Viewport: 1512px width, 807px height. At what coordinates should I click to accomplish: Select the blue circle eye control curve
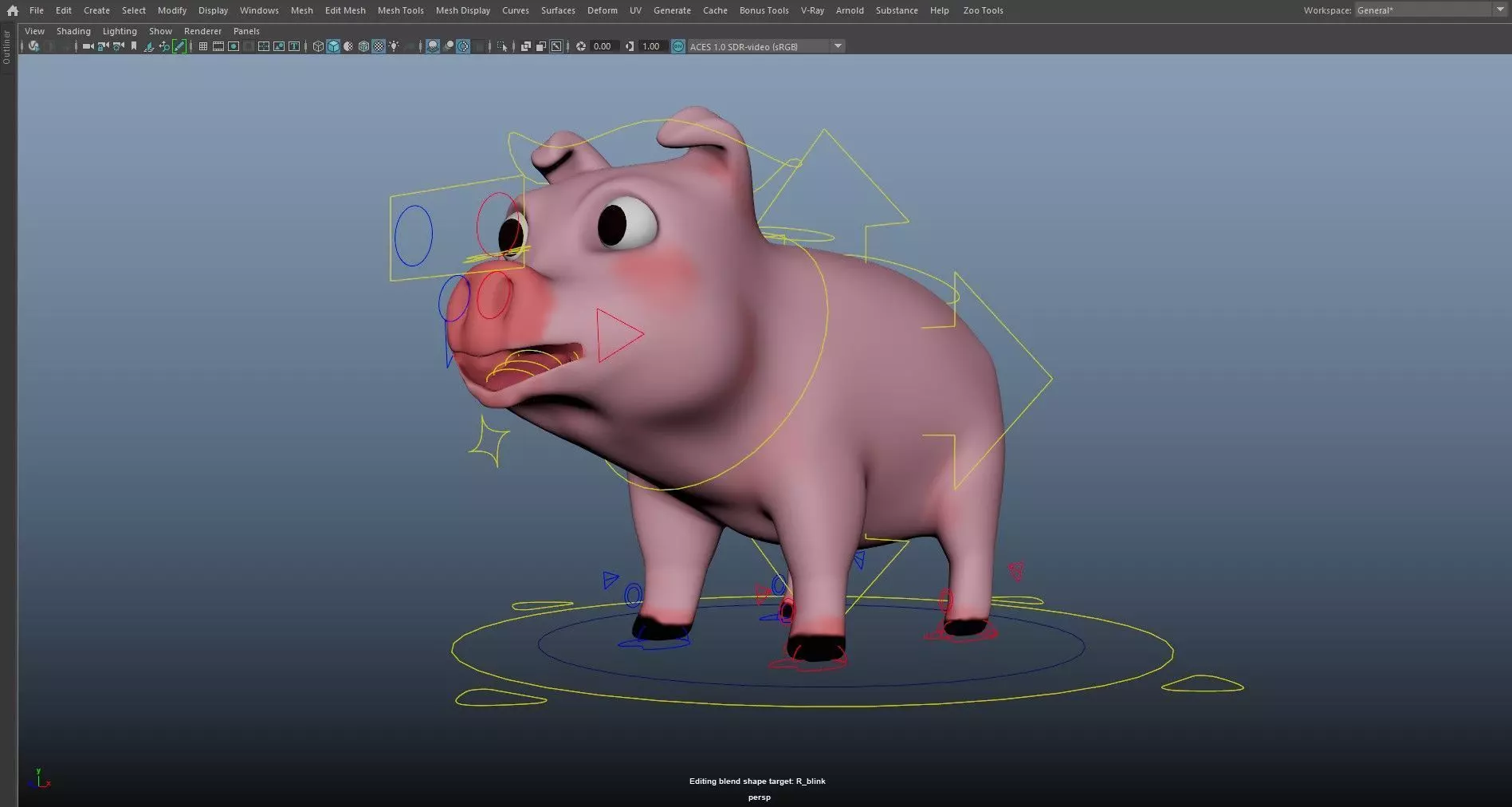[x=413, y=236]
